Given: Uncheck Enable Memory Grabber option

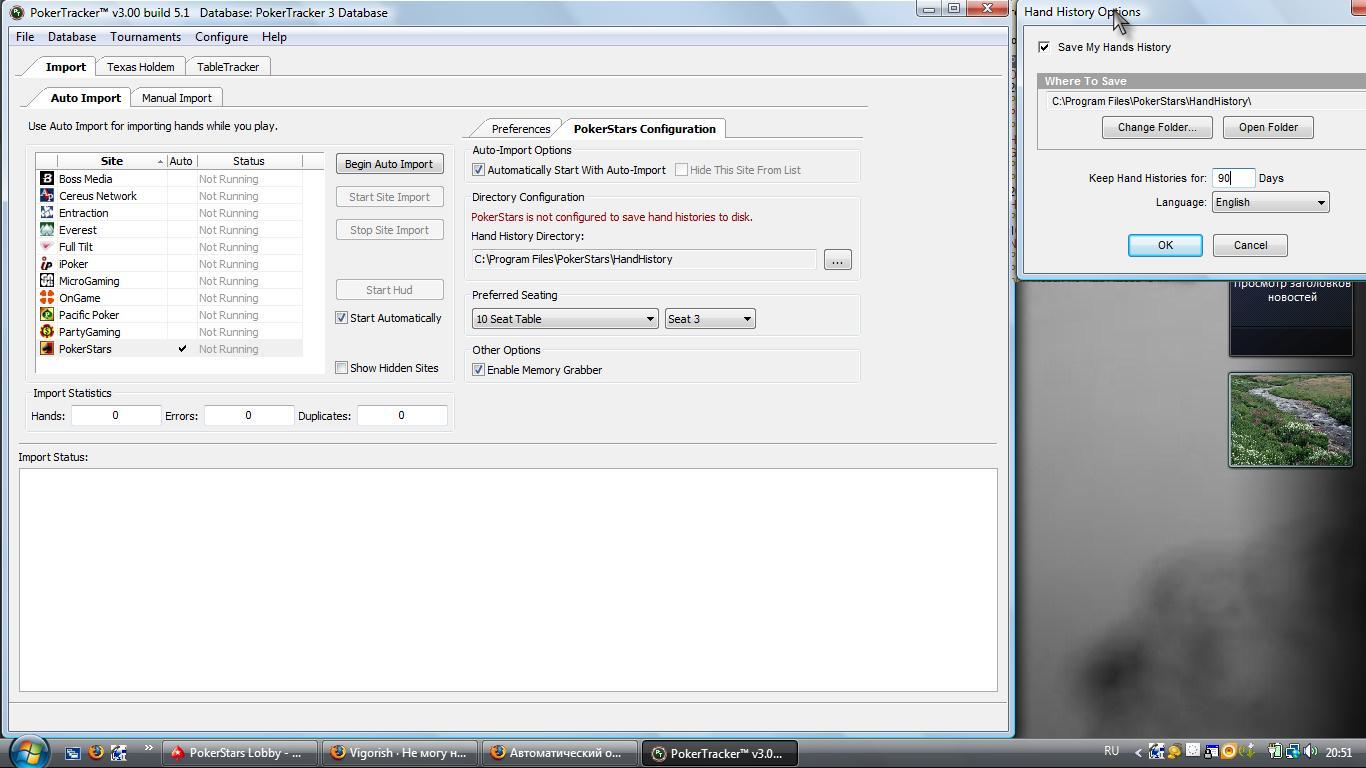Looking at the screenshot, I should pyautogui.click(x=479, y=370).
